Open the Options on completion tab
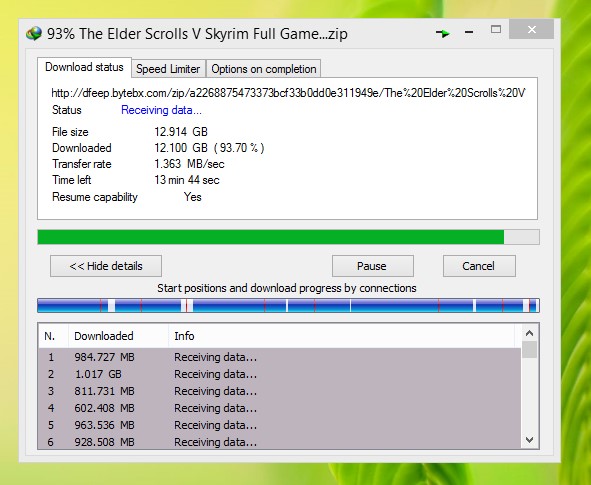This screenshot has width=591, height=485. pos(263,69)
